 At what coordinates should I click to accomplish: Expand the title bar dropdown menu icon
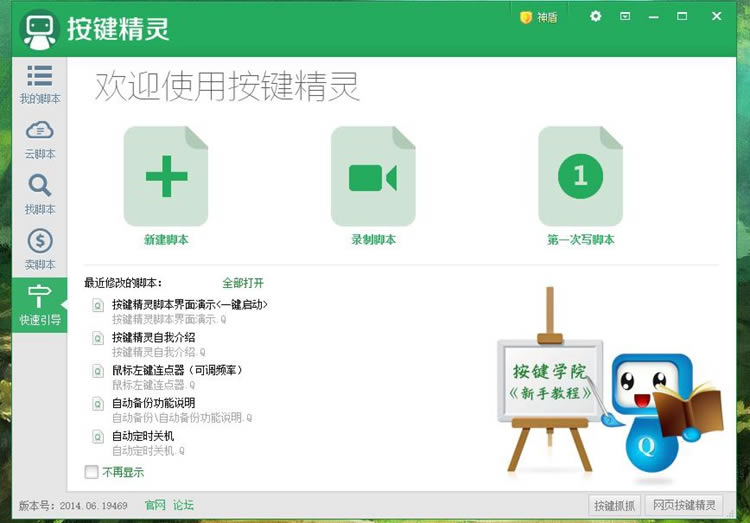[x=625, y=16]
